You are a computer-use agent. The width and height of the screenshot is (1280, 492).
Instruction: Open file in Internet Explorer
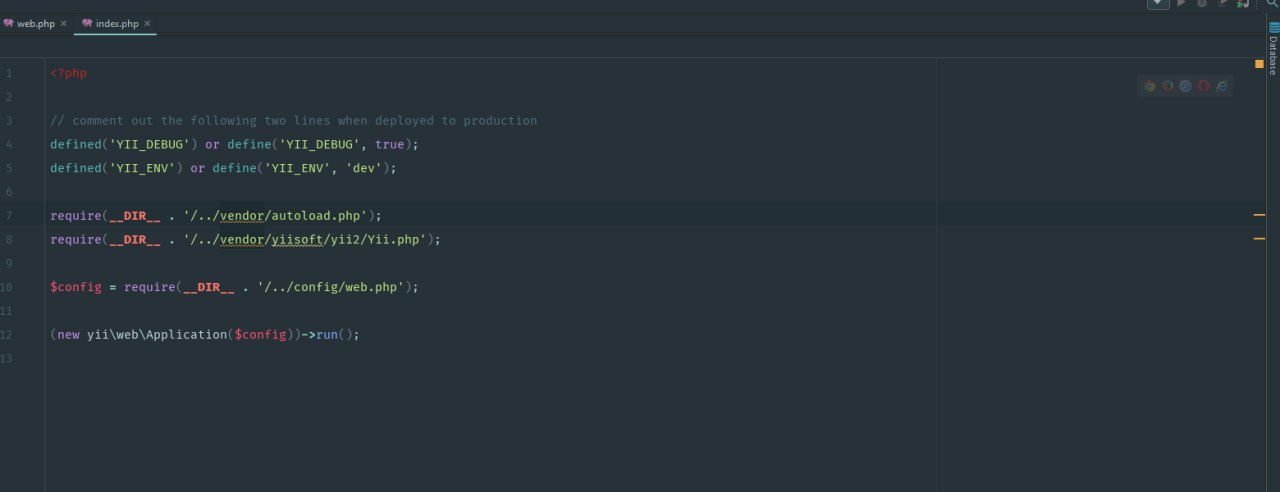[1222, 86]
